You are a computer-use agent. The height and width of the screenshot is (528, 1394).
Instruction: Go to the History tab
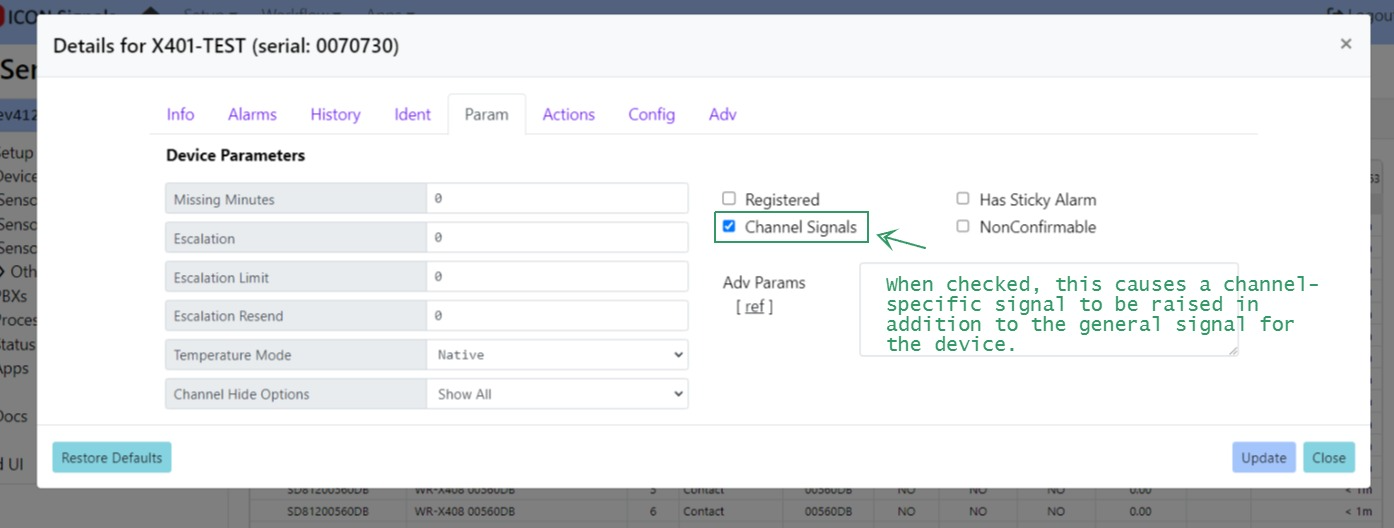click(335, 114)
